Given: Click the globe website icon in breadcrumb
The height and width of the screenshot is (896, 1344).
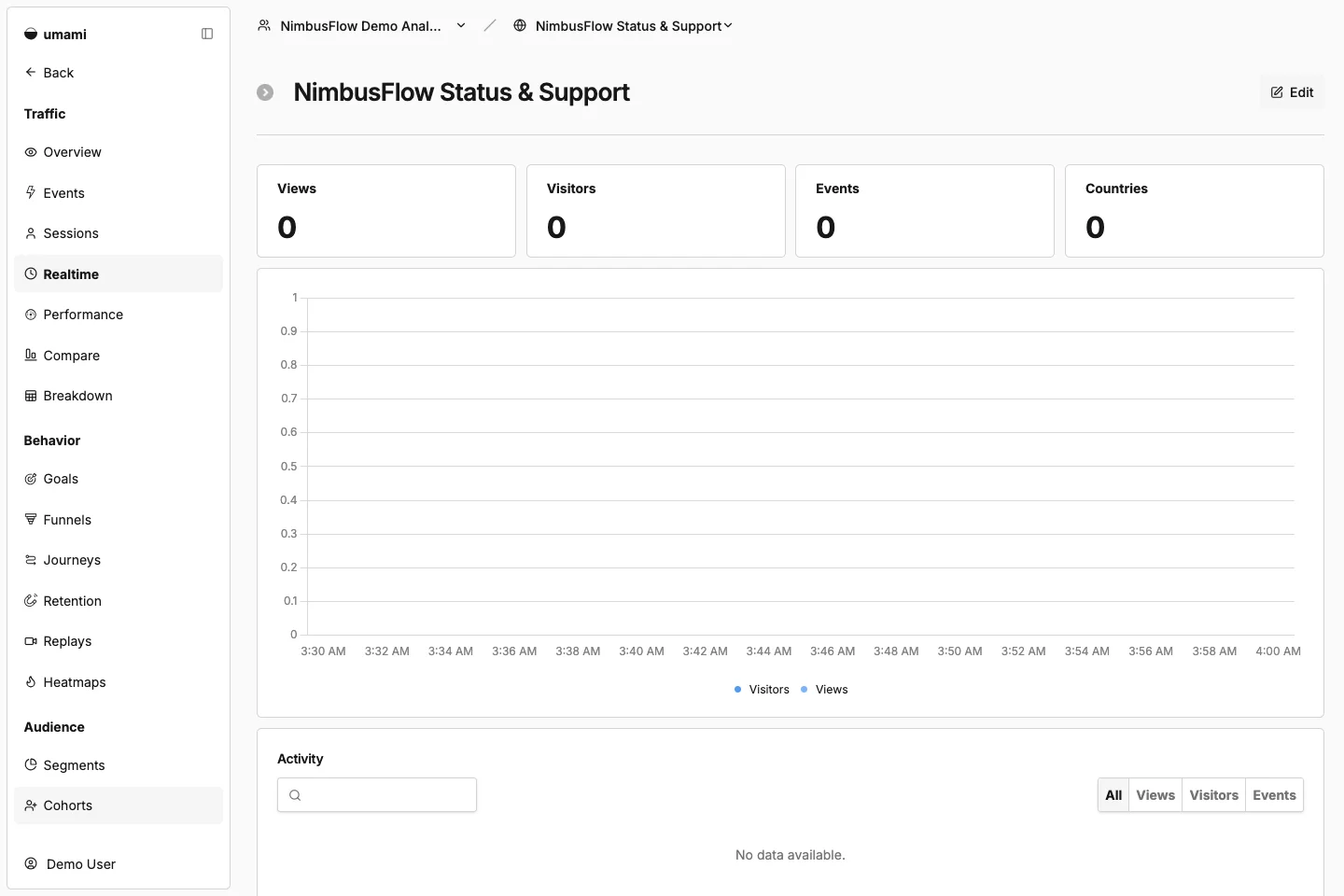Looking at the screenshot, I should (x=520, y=25).
